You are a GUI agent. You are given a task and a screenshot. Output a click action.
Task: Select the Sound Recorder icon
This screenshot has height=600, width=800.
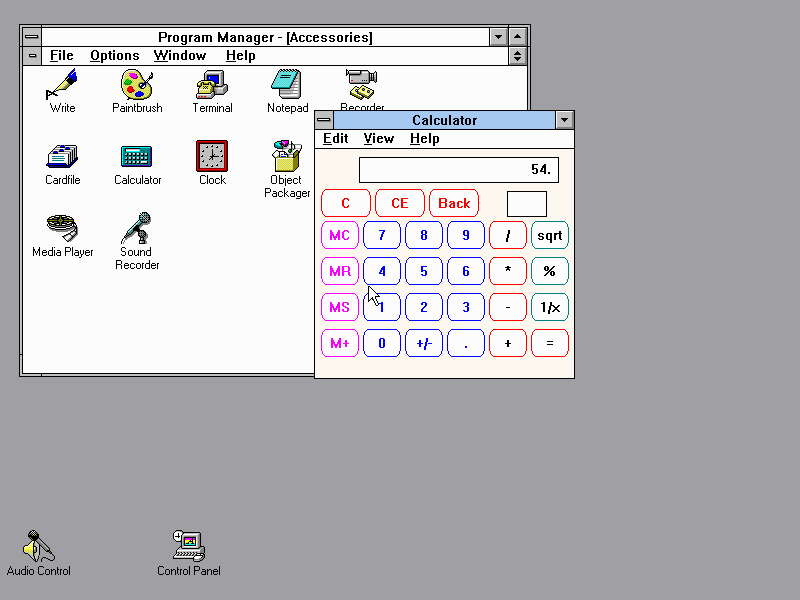pyautogui.click(x=137, y=229)
